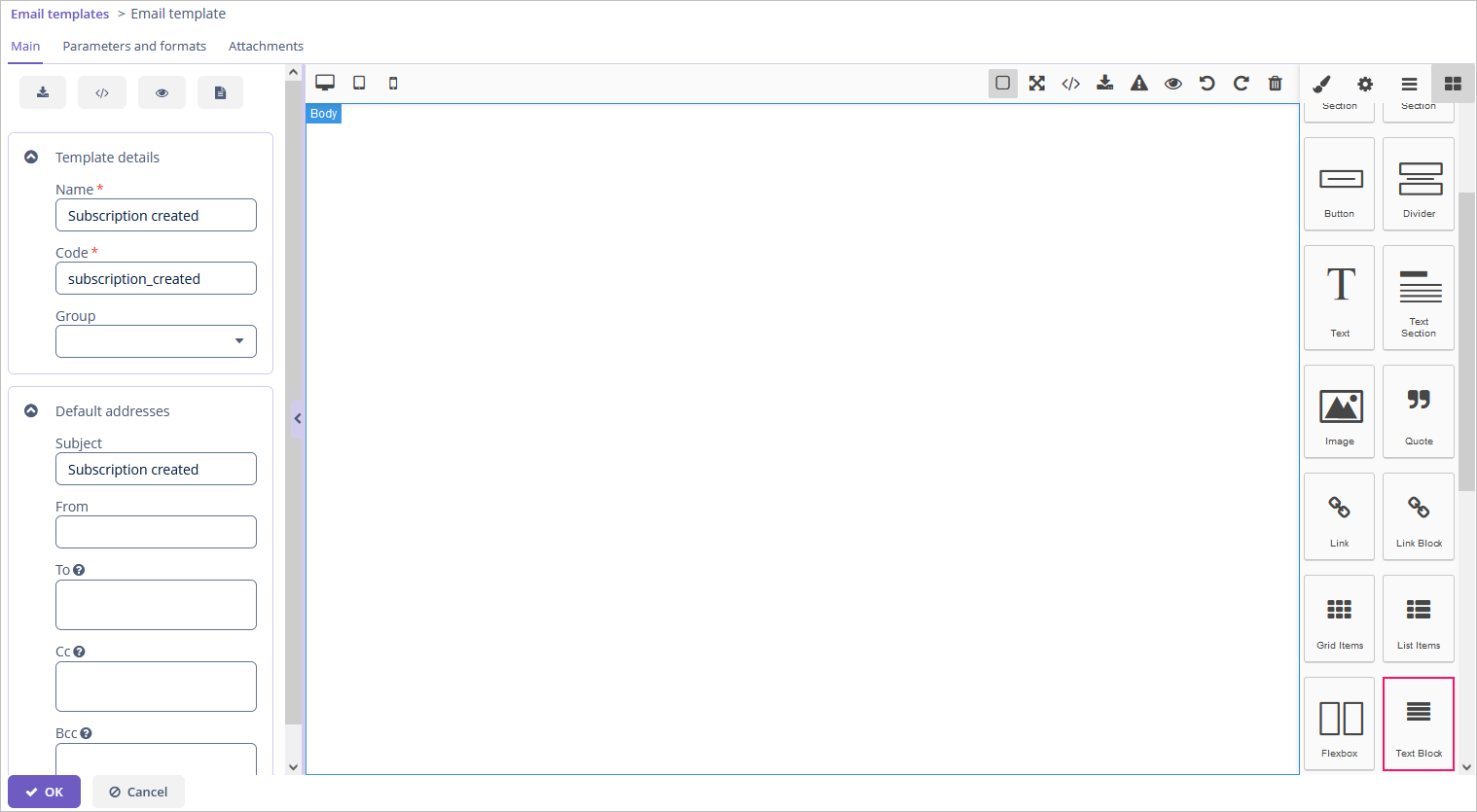Open trait settings gear panel
The height and width of the screenshot is (812, 1477).
[1365, 84]
